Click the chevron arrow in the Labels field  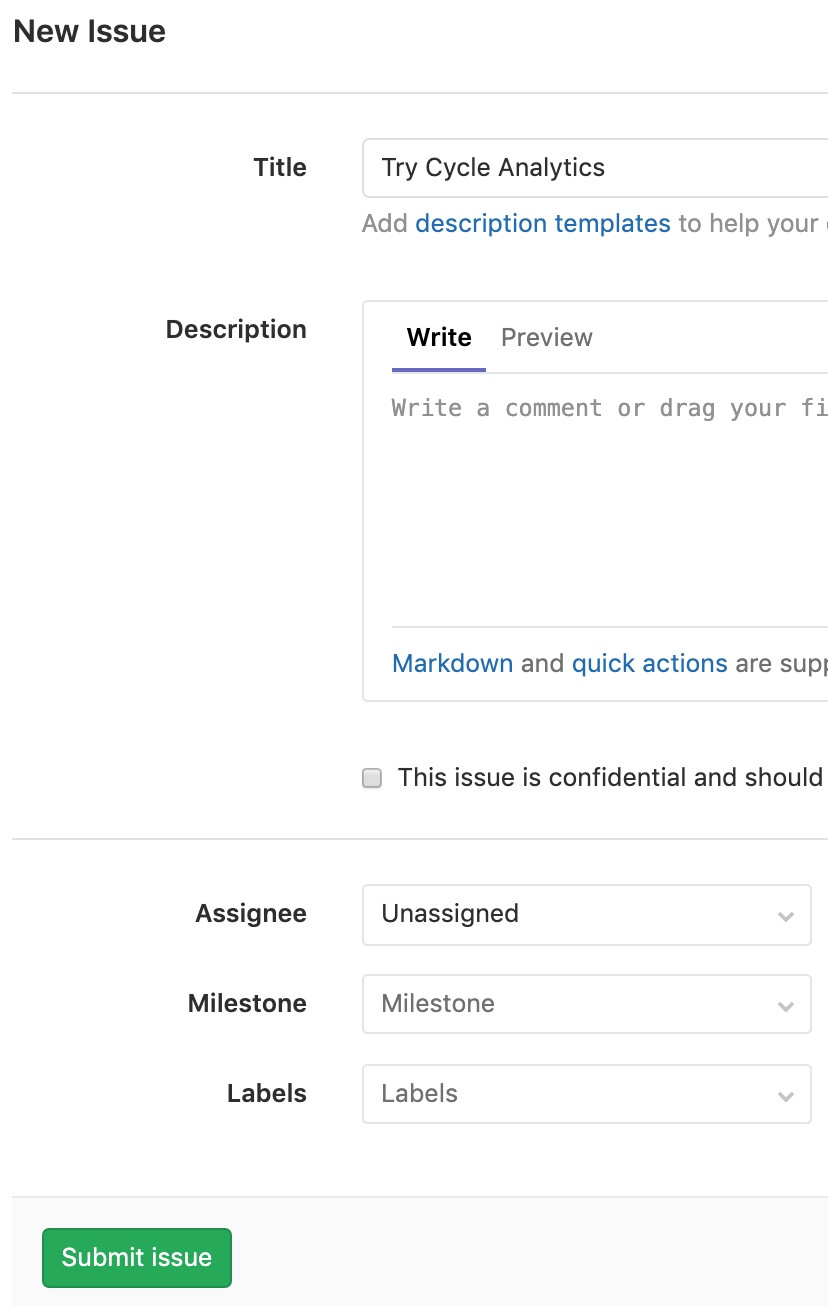point(785,1096)
